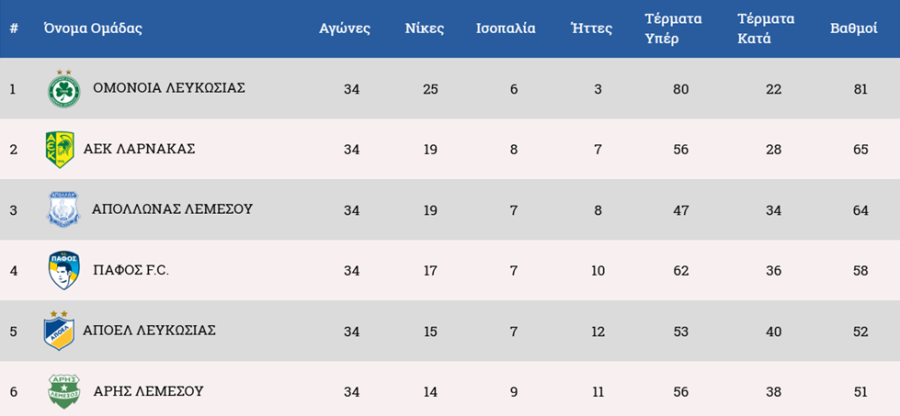
Task: Click the Aris Lemesou green badge
Action: coord(64,391)
